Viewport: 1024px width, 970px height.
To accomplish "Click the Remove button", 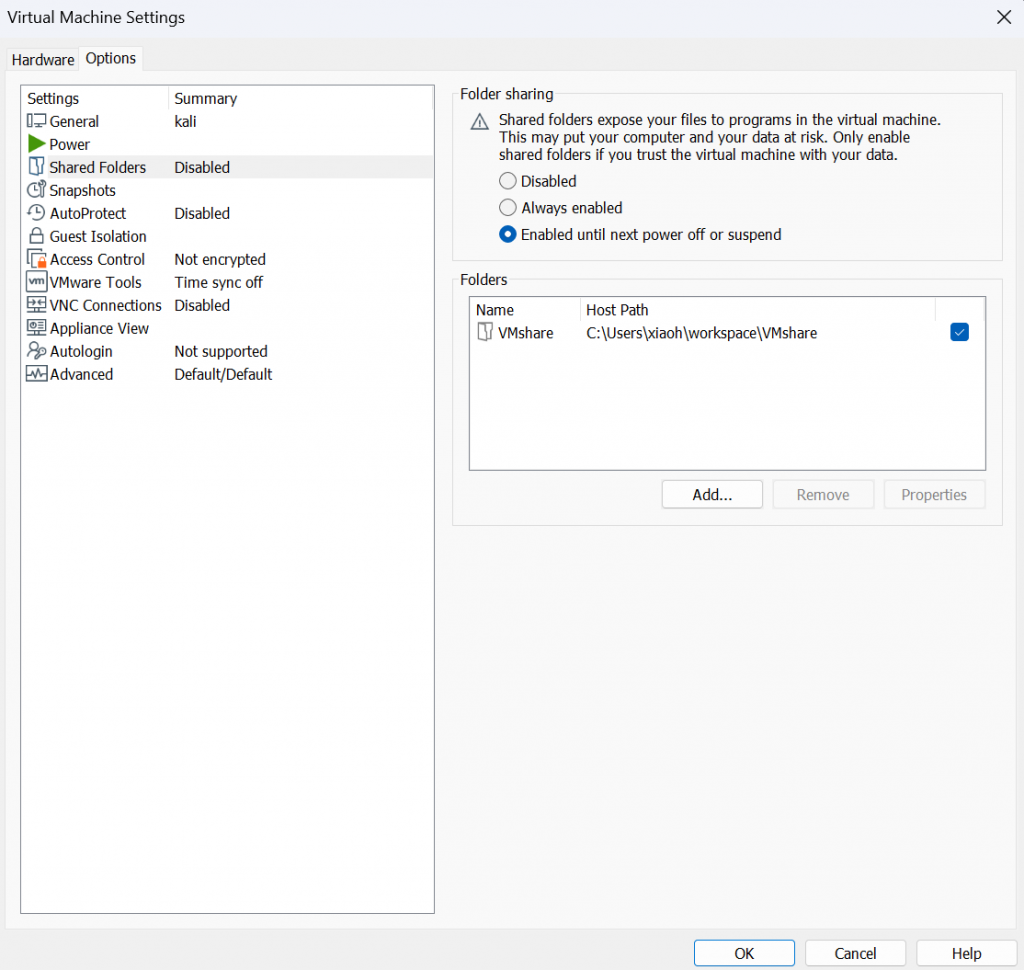I will (x=823, y=494).
